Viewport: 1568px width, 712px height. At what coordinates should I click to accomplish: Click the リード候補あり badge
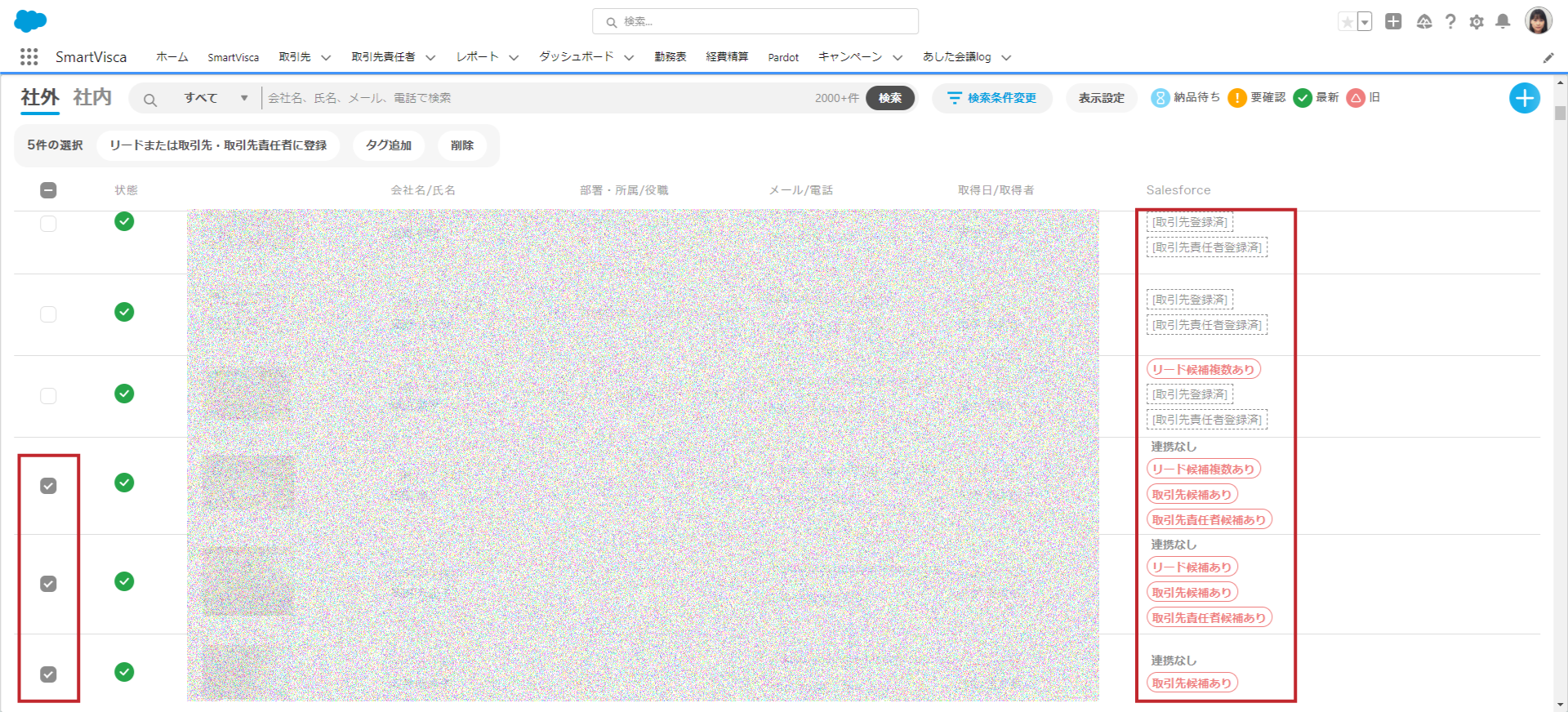pos(1192,567)
